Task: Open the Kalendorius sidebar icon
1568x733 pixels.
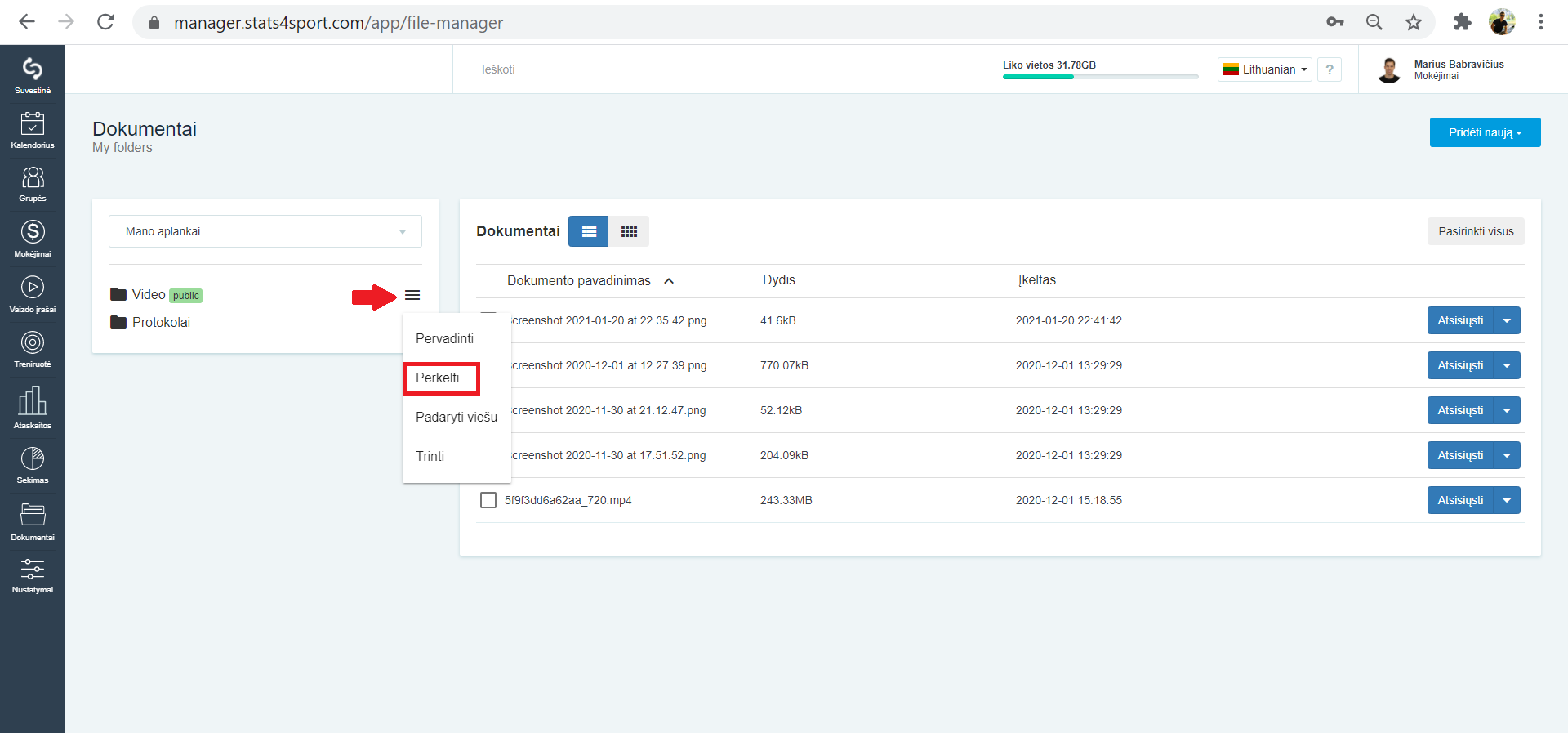Action: pos(33,130)
